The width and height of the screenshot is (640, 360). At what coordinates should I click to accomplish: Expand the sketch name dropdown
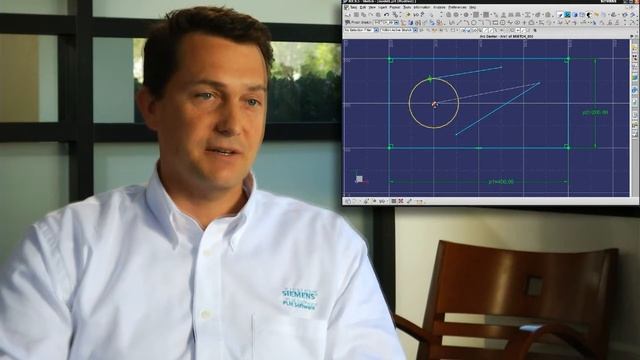tap(396, 22)
